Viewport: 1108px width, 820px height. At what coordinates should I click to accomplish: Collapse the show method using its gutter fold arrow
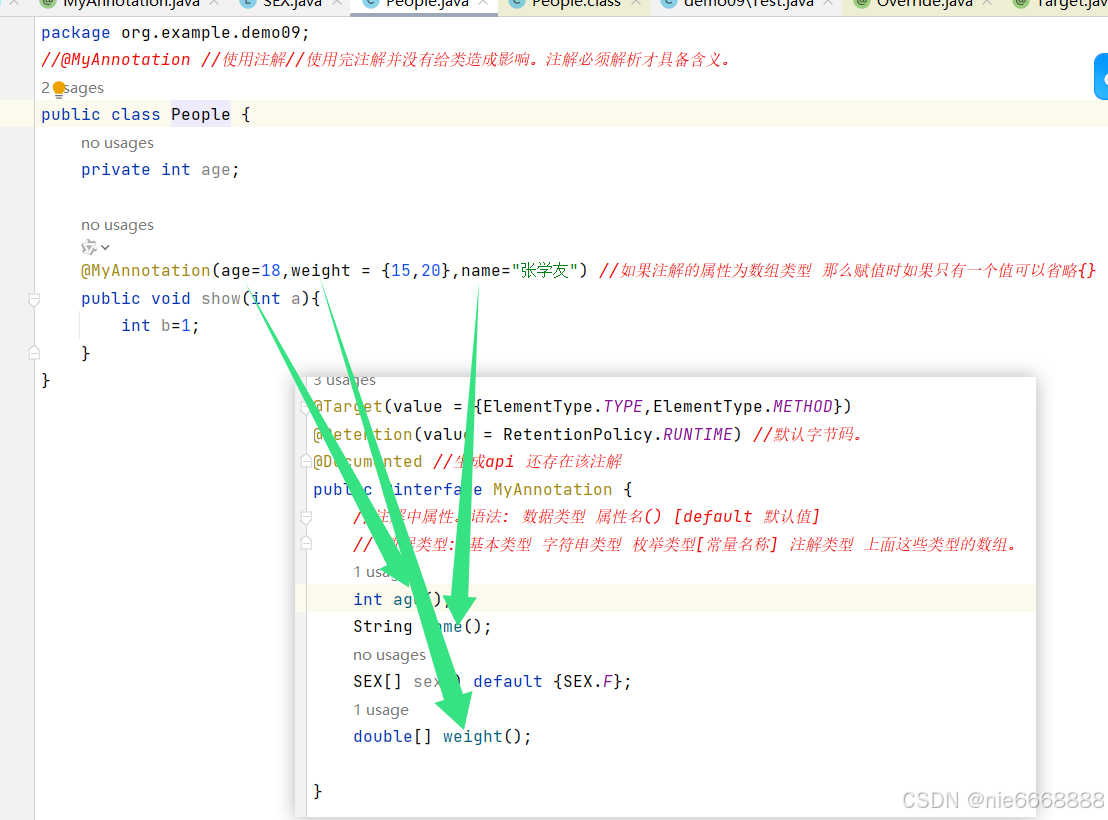34,298
